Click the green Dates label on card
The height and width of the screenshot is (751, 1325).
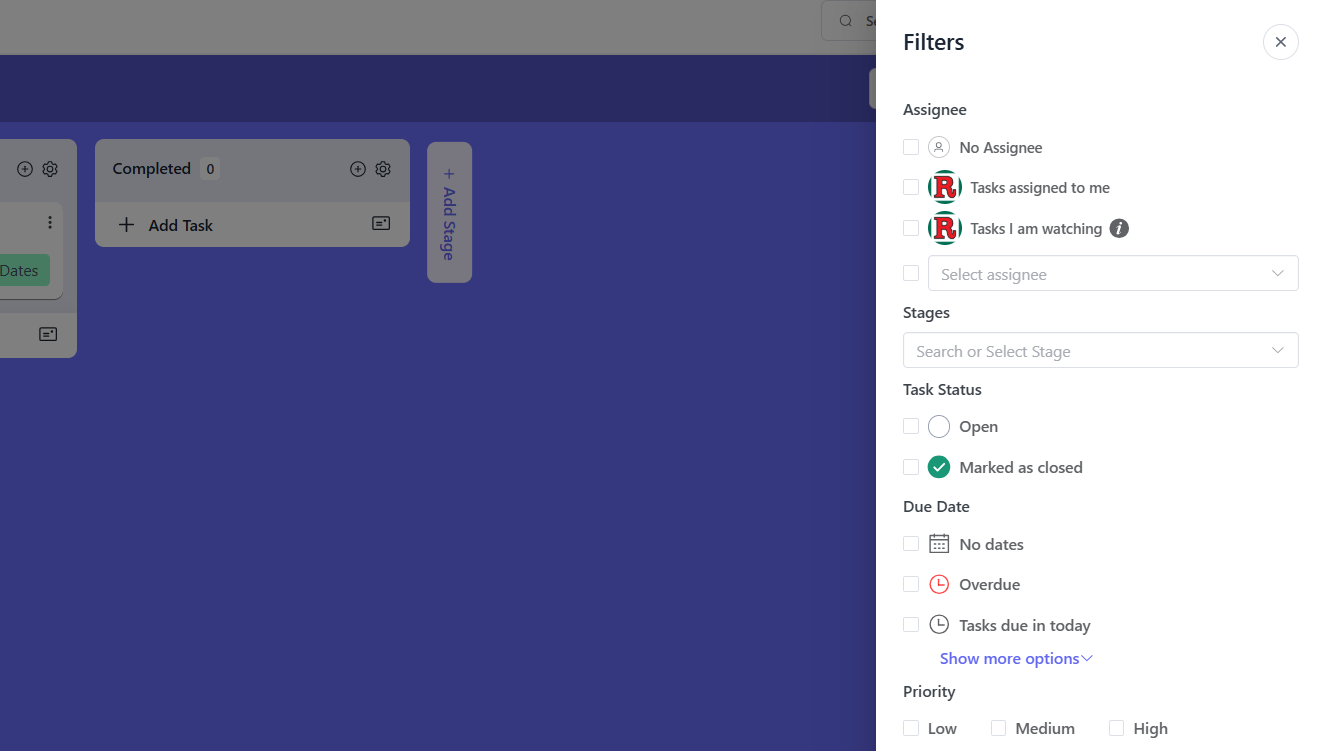coord(22,270)
